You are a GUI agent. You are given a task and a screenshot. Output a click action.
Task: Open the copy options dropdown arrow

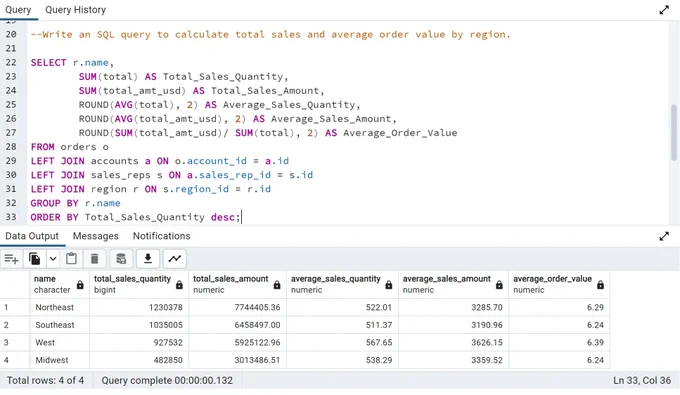coord(52,259)
